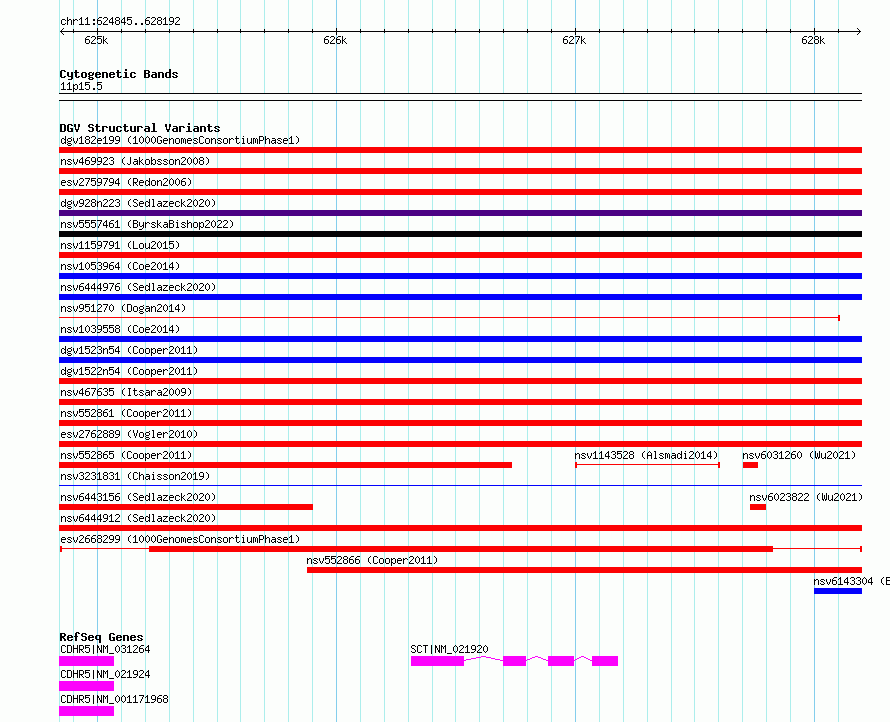Click the small red nsv6031260 Wu2021 feature
The height and width of the screenshot is (722, 890).
pyautogui.click(x=750, y=465)
